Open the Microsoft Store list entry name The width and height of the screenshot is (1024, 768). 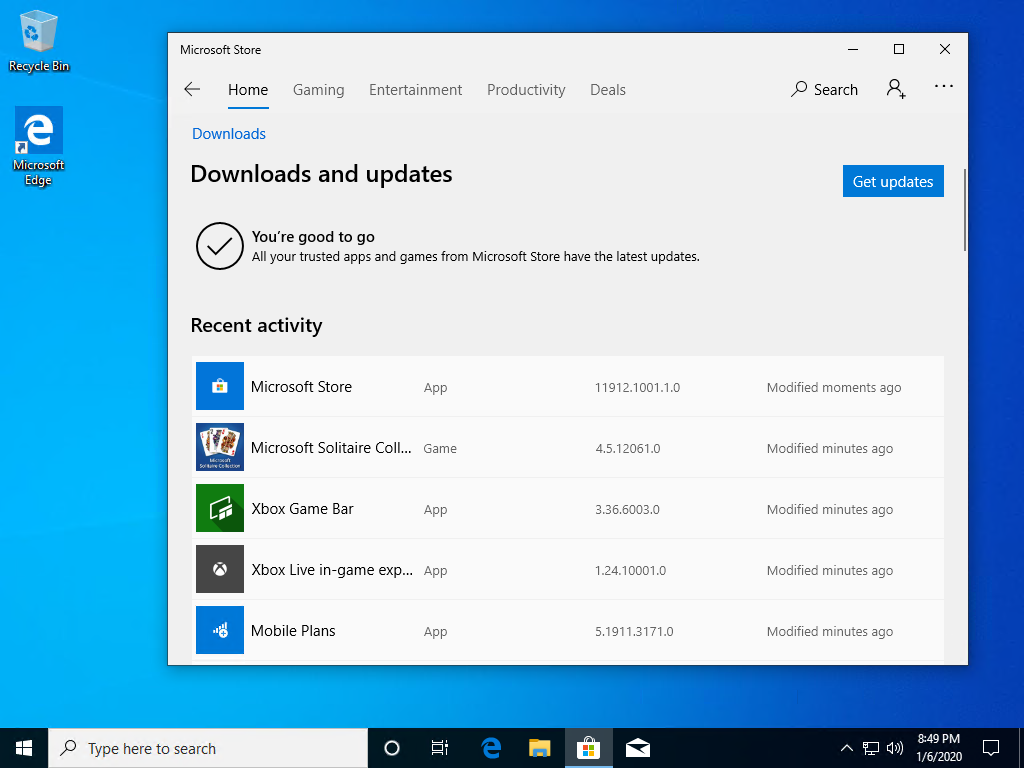click(x=301, y=387)
